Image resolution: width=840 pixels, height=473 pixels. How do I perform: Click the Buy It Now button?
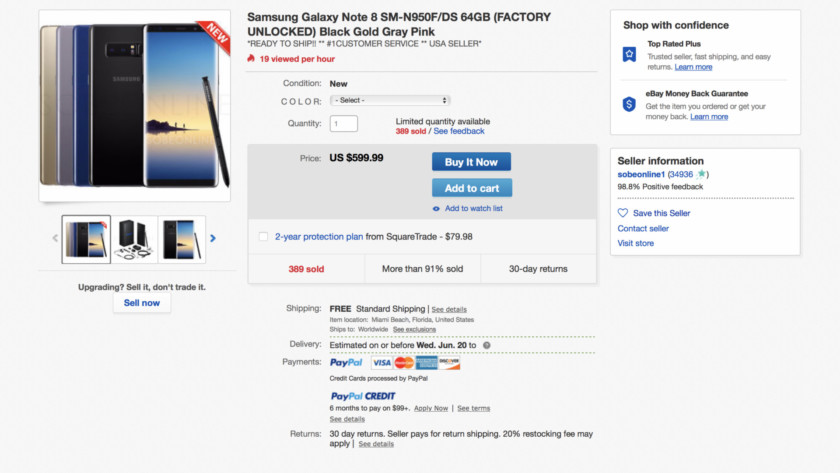click(471, 162)
